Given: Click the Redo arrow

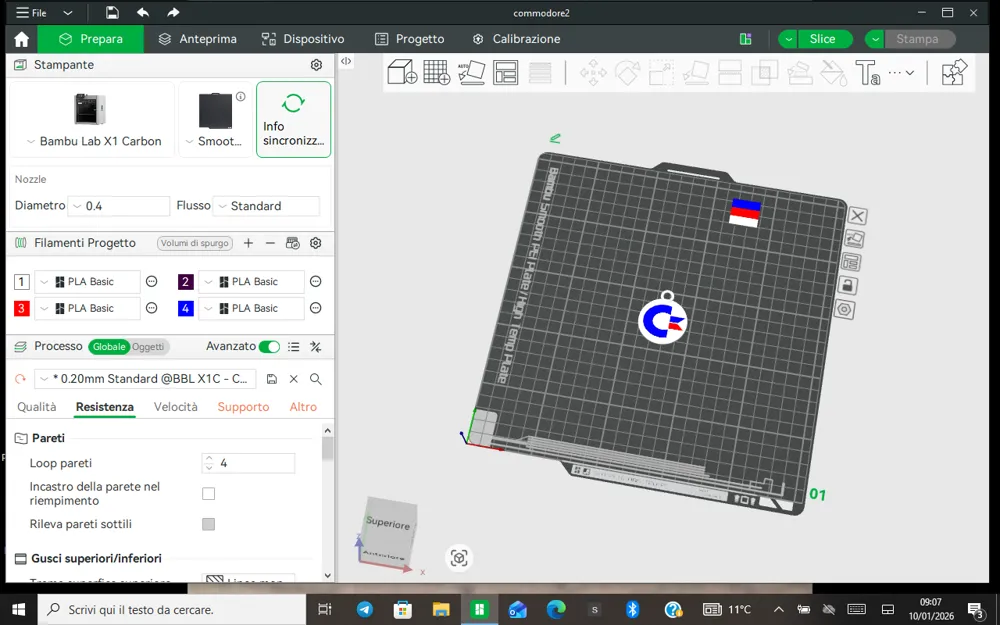Looking at the screenshot, I should (173, 13).
